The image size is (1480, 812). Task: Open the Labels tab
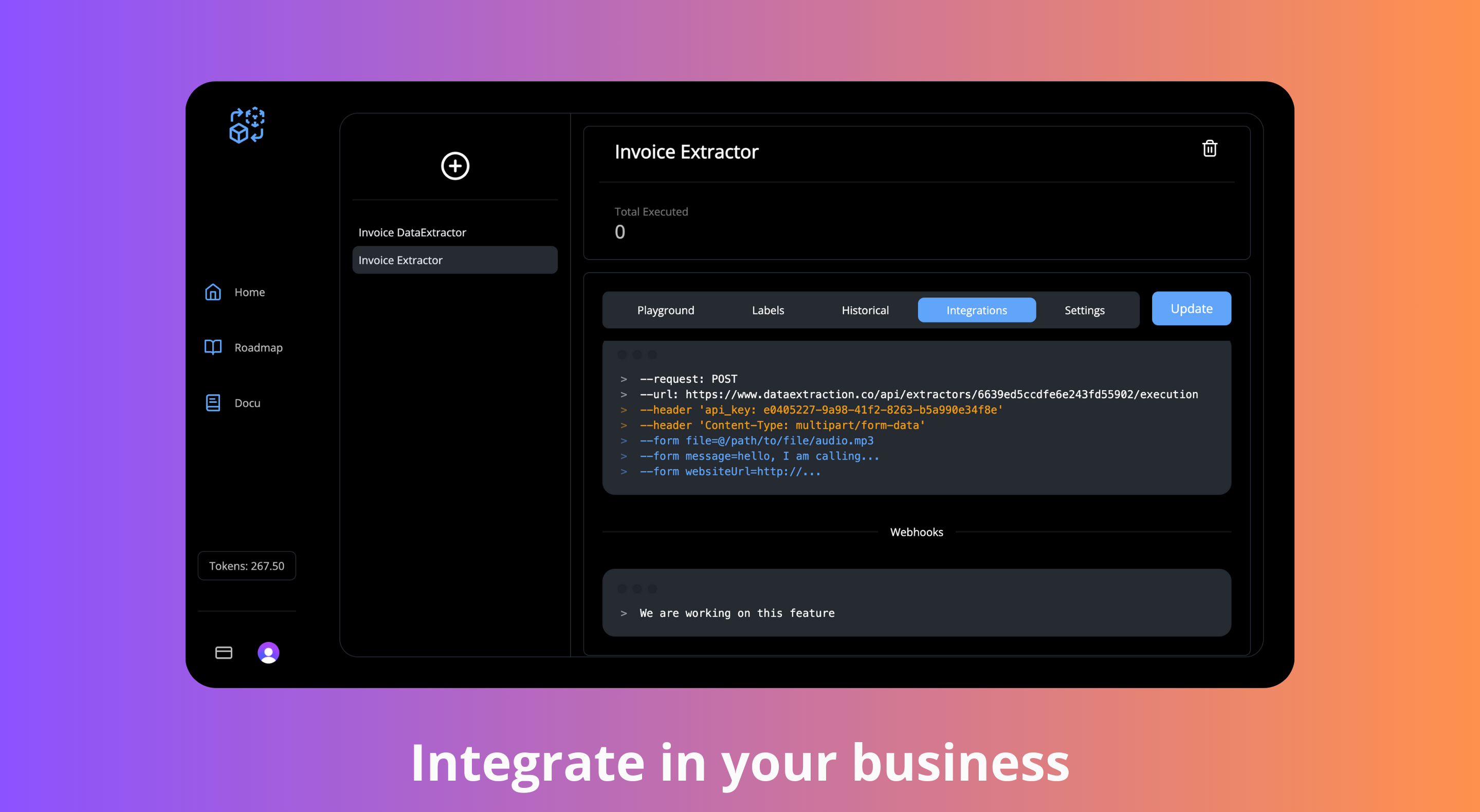point(768,310)
